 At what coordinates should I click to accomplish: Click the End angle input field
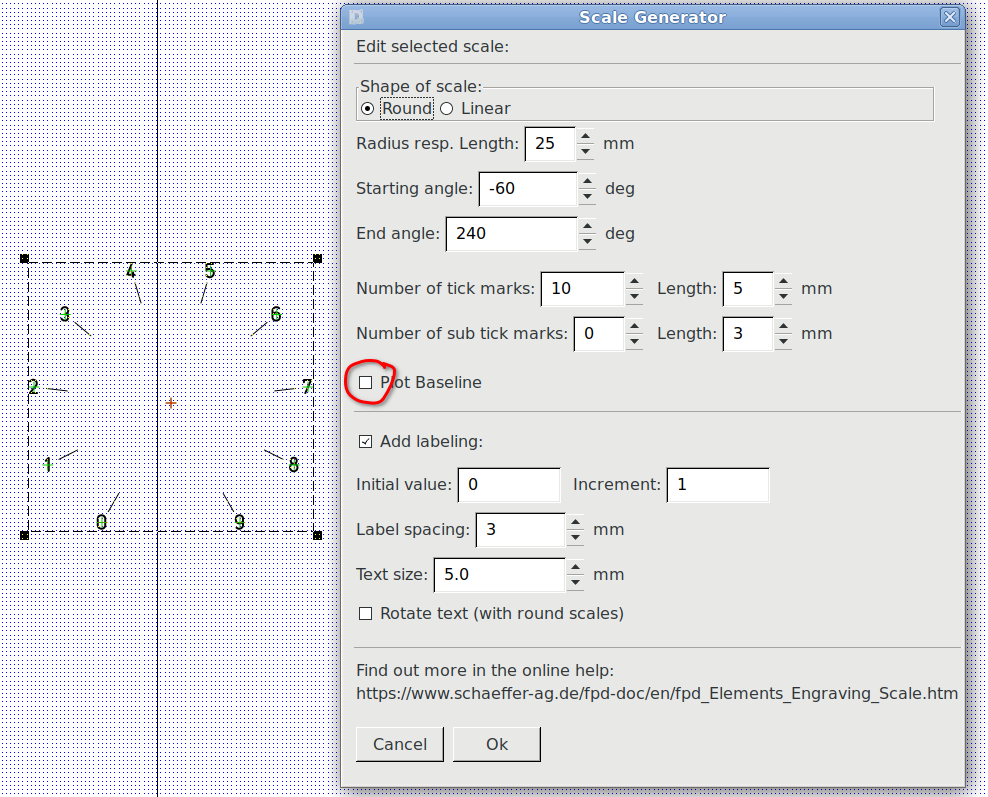click(512, 234)
